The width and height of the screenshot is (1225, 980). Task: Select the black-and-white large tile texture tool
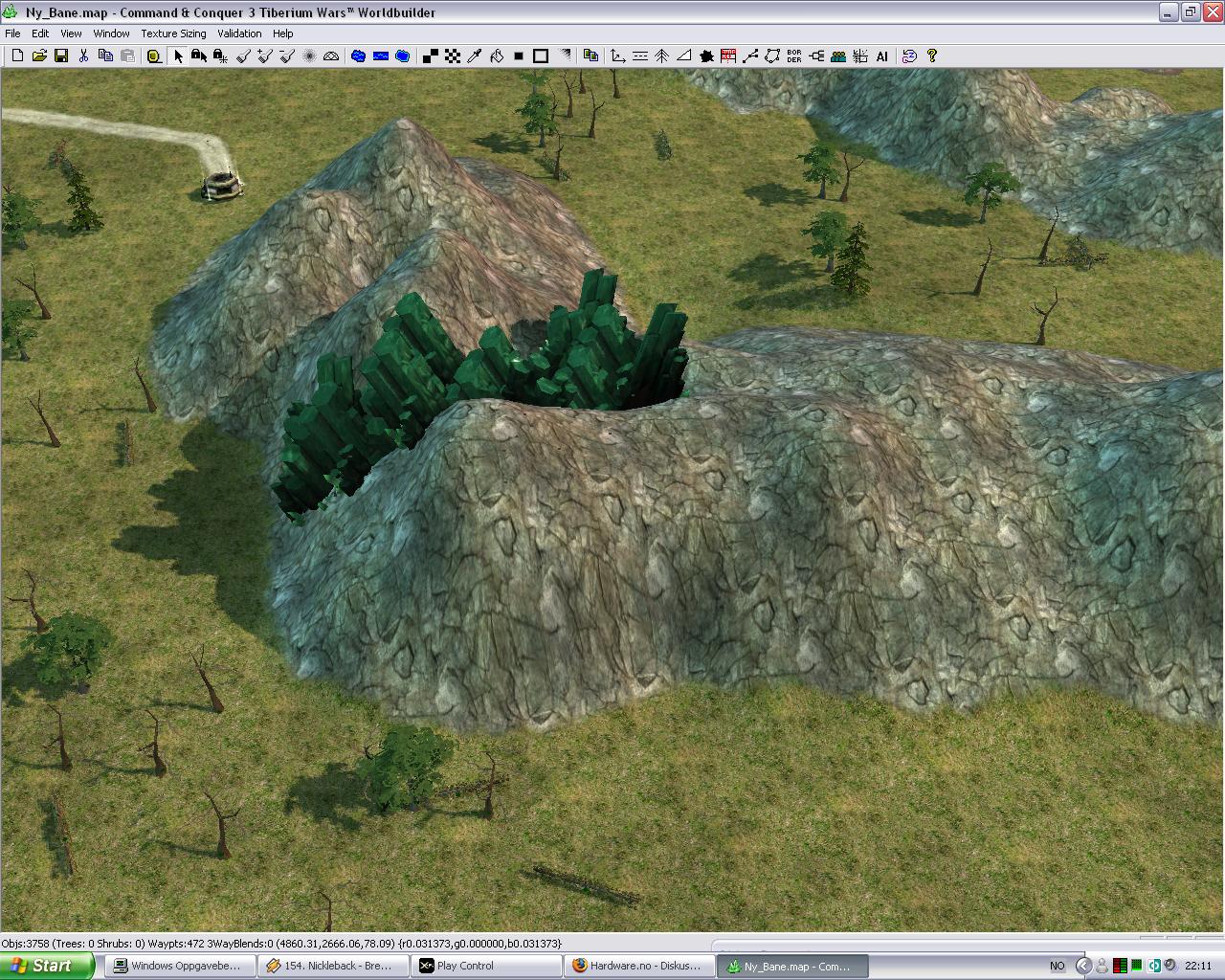[431, 56]
